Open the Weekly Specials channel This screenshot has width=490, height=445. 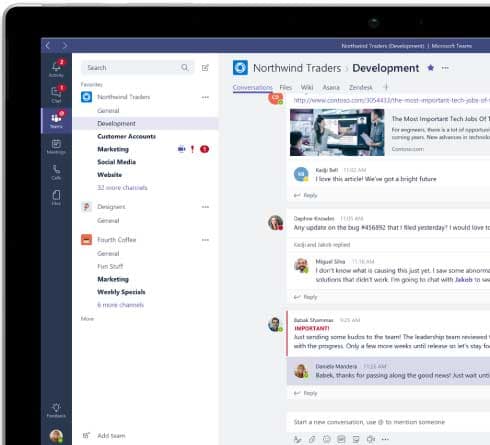(x=121, y=292)
